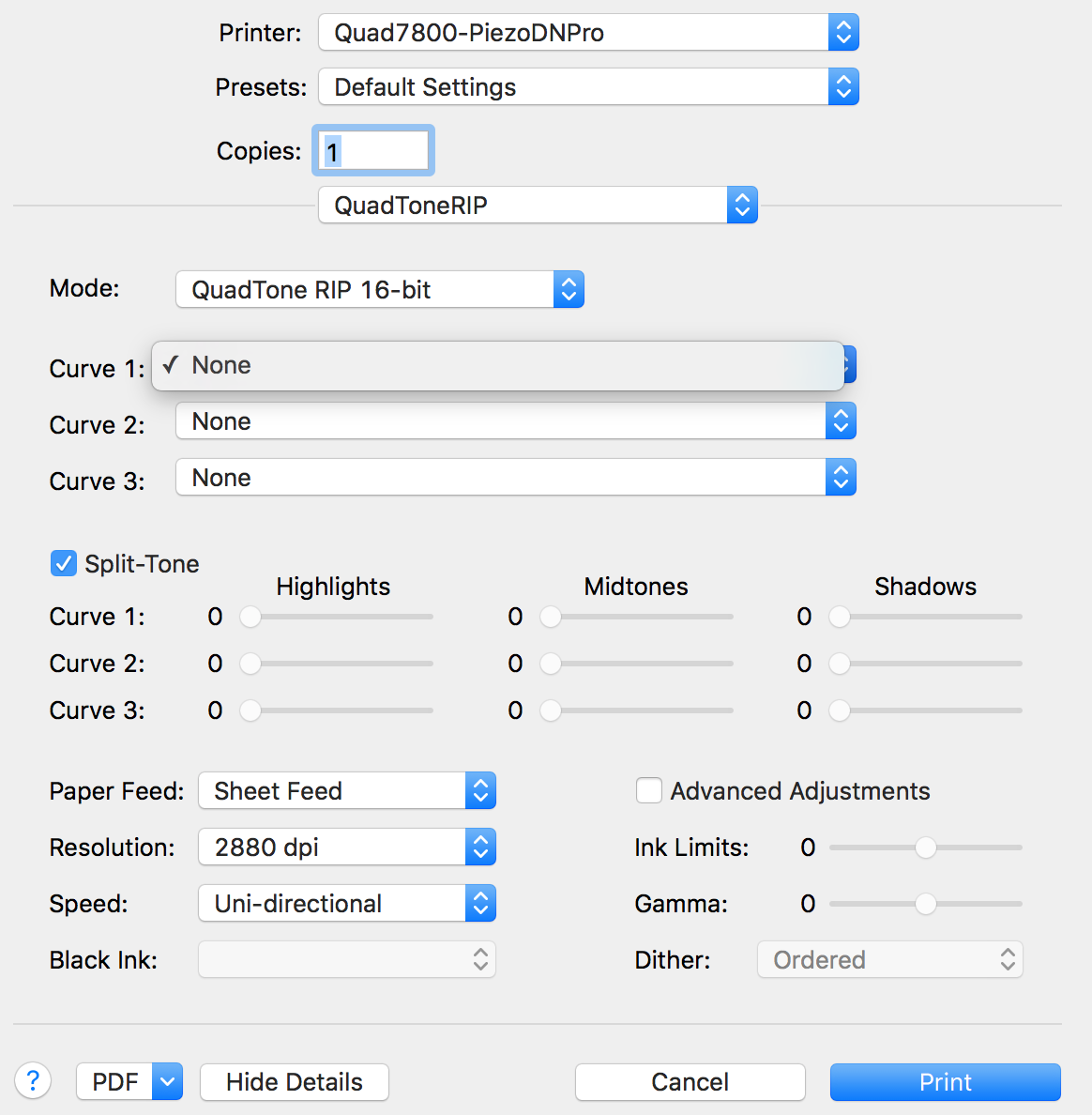
Task: Click the Curve 3 Highlights slider
Action: coord(336,710)
